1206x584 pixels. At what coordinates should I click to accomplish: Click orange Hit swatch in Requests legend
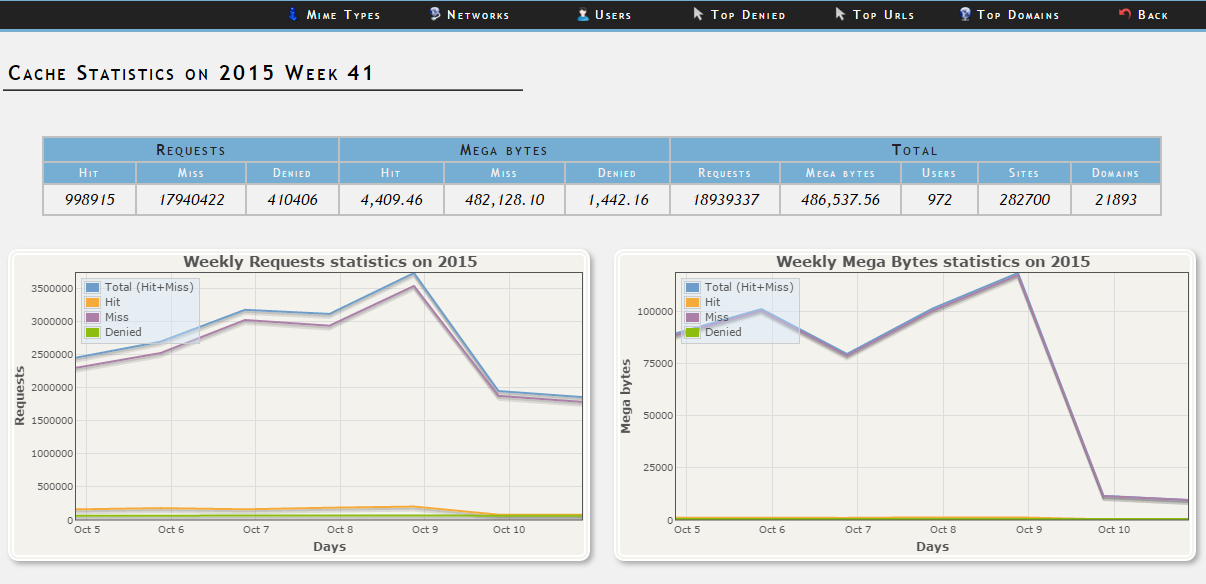tap(92, 302)
